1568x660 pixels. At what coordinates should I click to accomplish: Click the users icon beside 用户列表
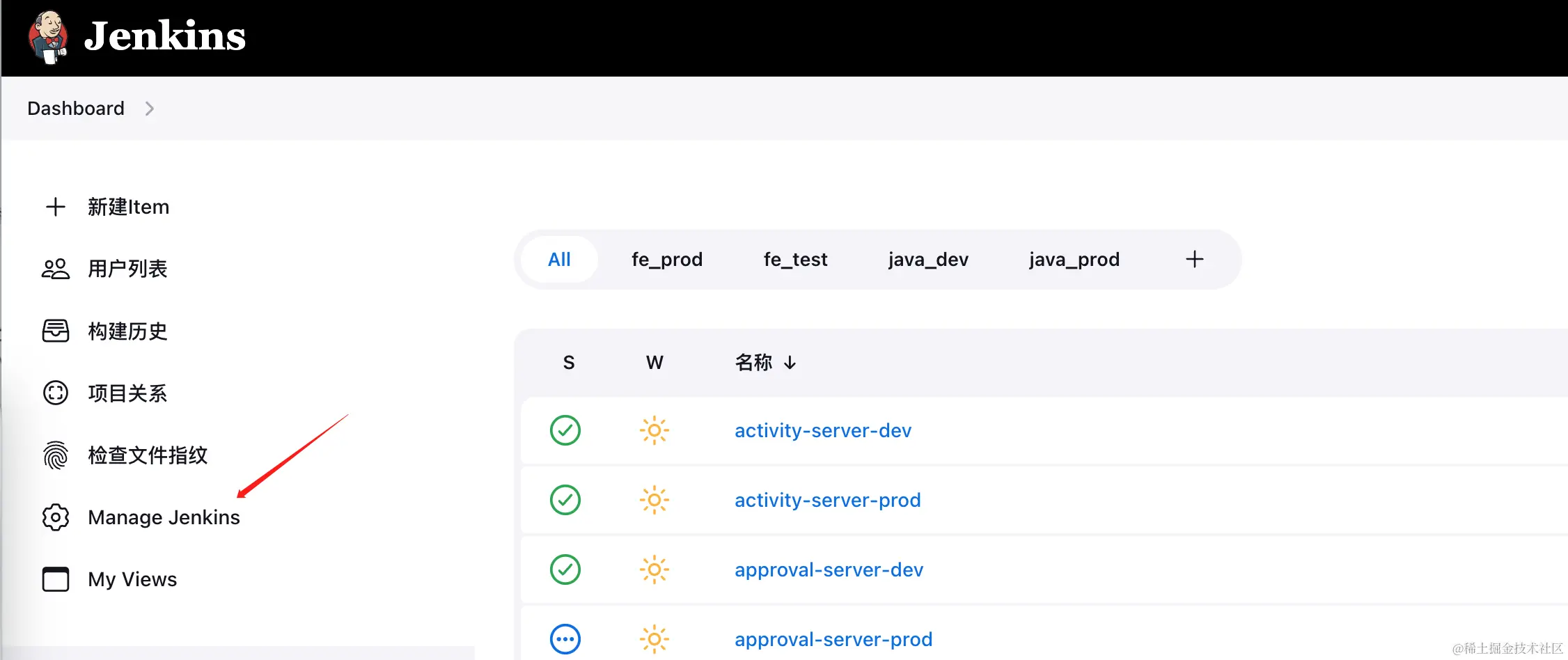[x=56, y=269]
